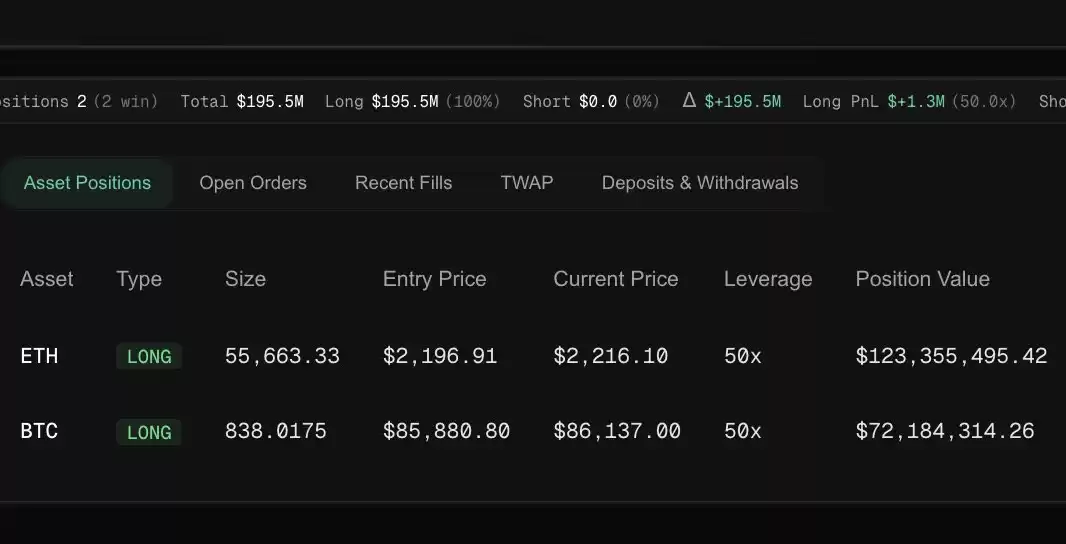This screenshot has height=544, width=1066.
Task: Click the ETH position value $123,355,495.42
Action: click(951, 356)
